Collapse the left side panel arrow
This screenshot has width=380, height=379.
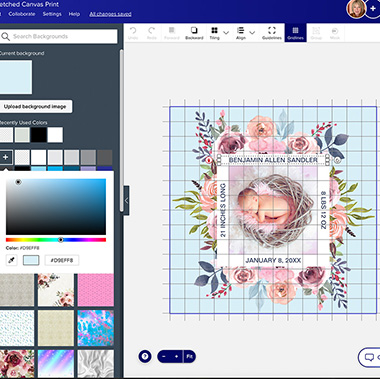[x=126, y=200]
